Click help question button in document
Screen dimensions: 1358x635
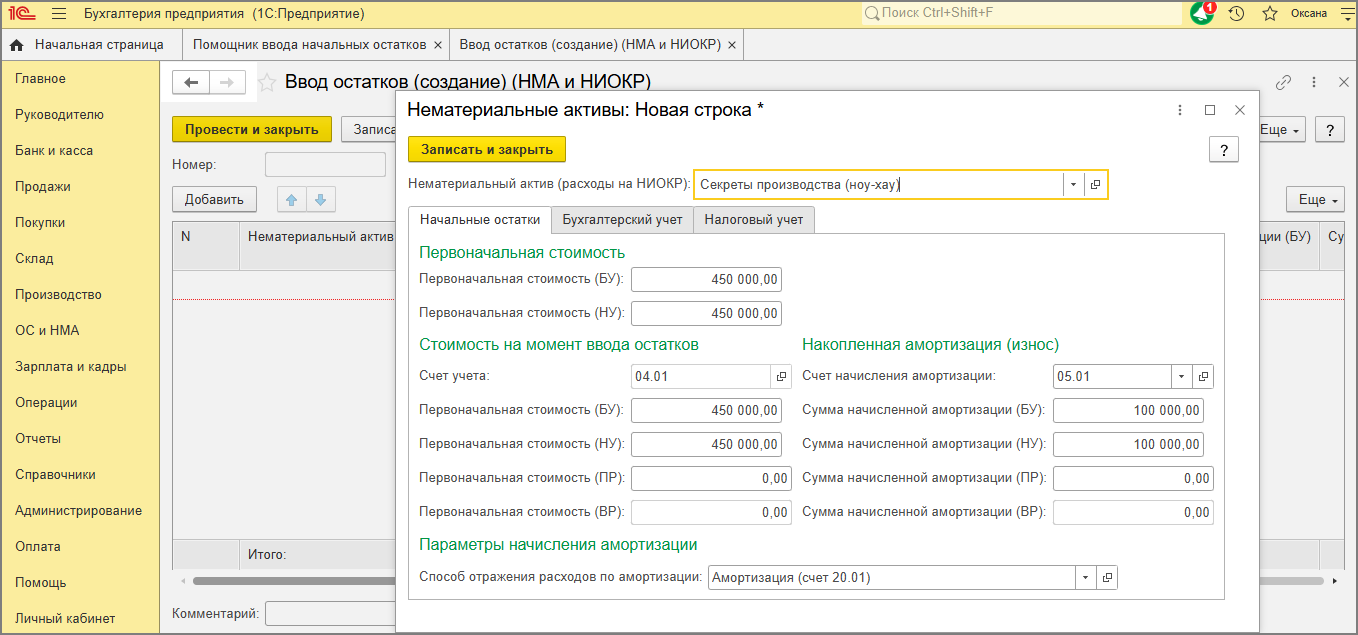(1329, 130)
